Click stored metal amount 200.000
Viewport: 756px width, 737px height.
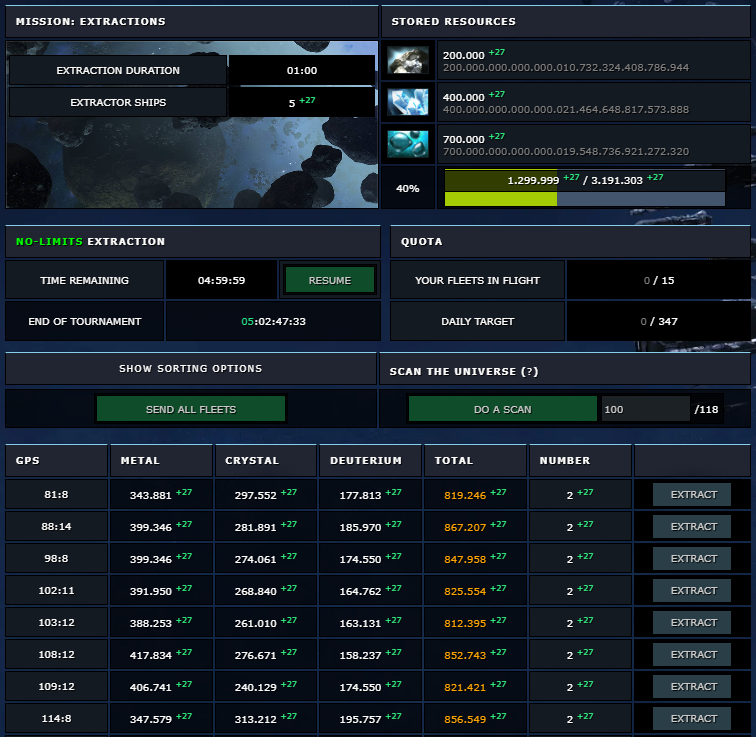[463, 55]
